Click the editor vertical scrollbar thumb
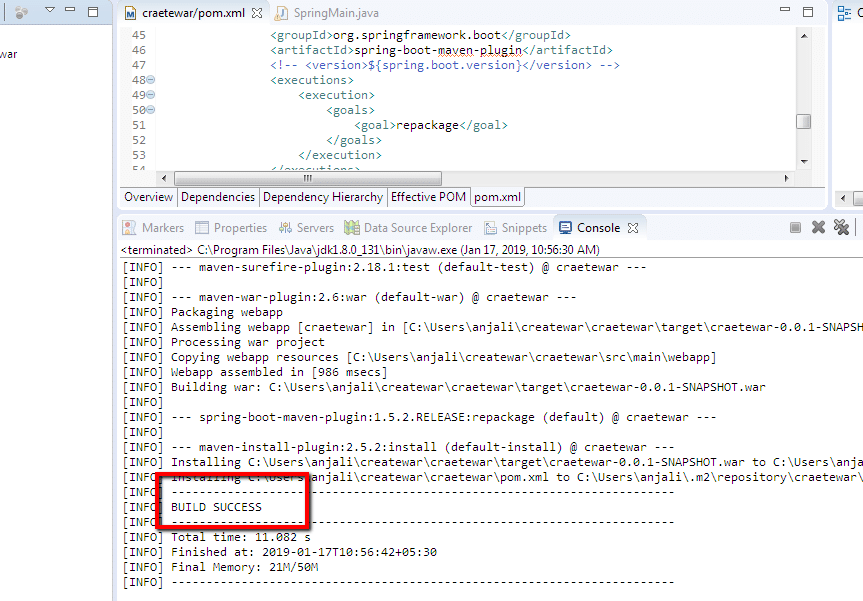Viewport: 863px width, 601px height. tap(803, 121)
